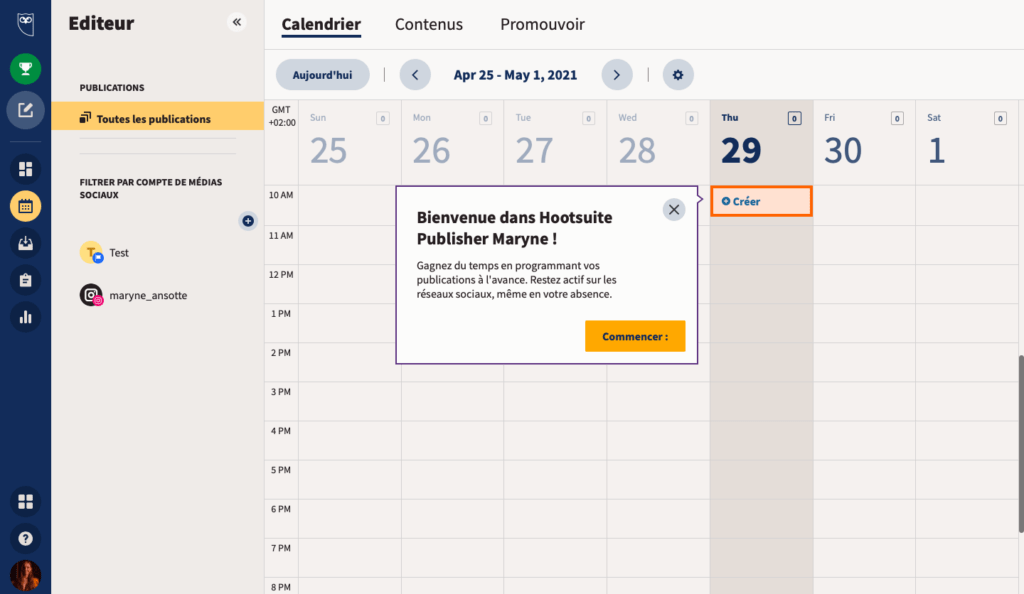Open calendar settings via the gear icon
Viewport: 1024px width, 594px height.
click(x=678, y=74)
